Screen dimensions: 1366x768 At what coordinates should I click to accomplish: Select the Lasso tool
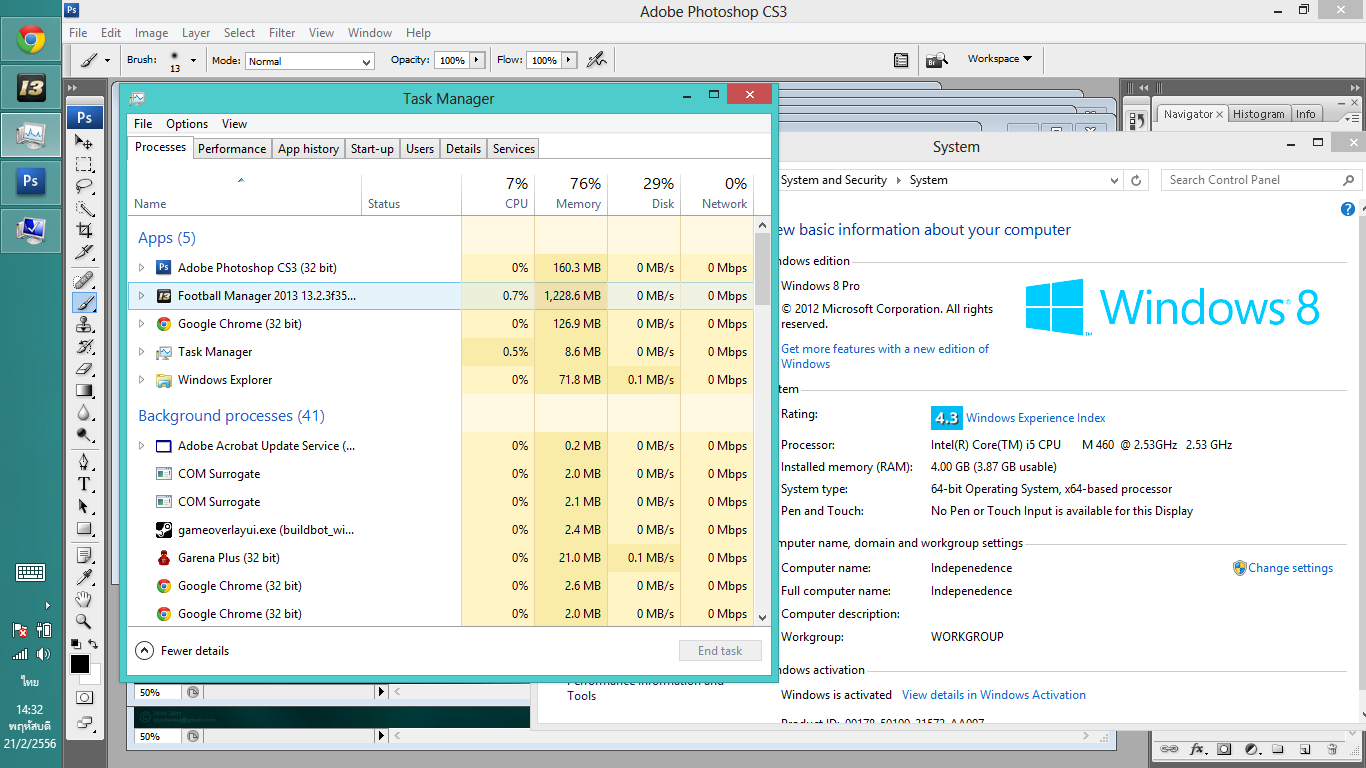[x=85, y=186]
